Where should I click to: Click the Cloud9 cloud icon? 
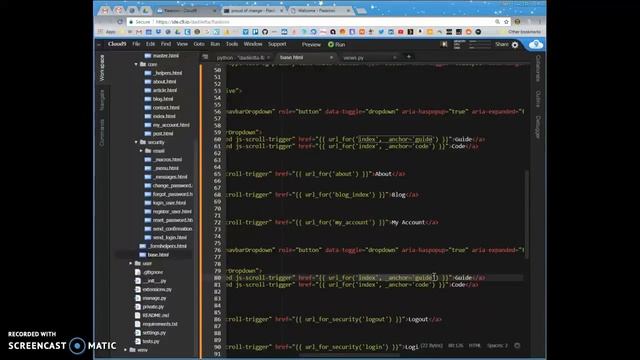536,44
